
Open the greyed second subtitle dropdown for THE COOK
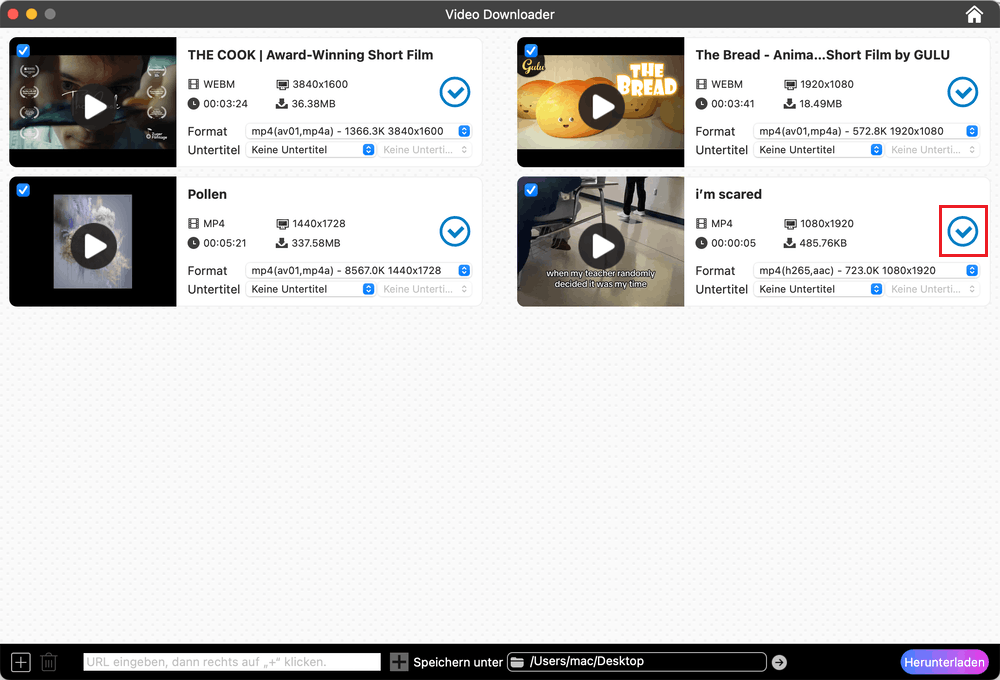(x=425, y=150)
